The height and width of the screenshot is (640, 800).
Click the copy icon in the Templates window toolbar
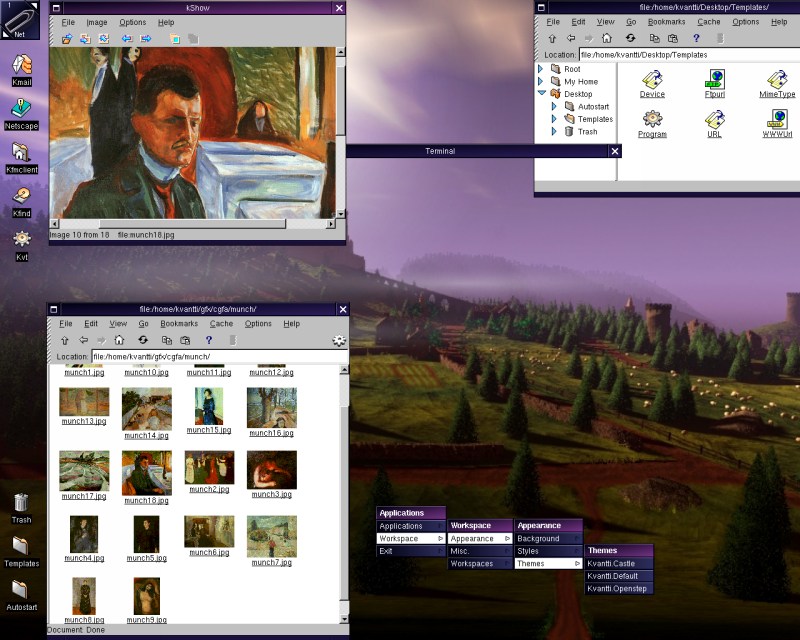pos(654,38)
